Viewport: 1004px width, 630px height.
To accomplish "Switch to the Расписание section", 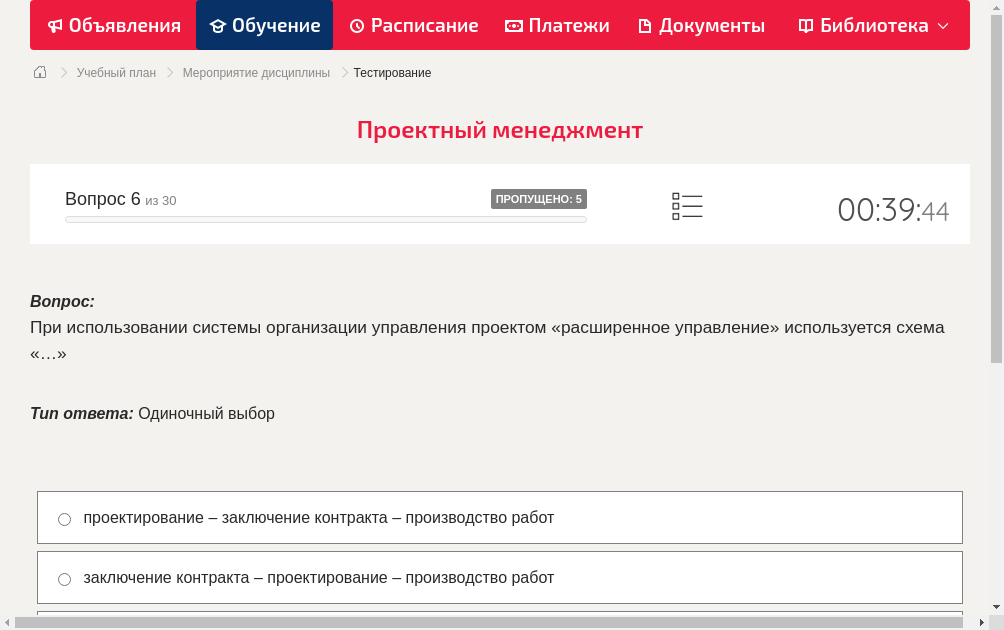I will pos(413,25).
